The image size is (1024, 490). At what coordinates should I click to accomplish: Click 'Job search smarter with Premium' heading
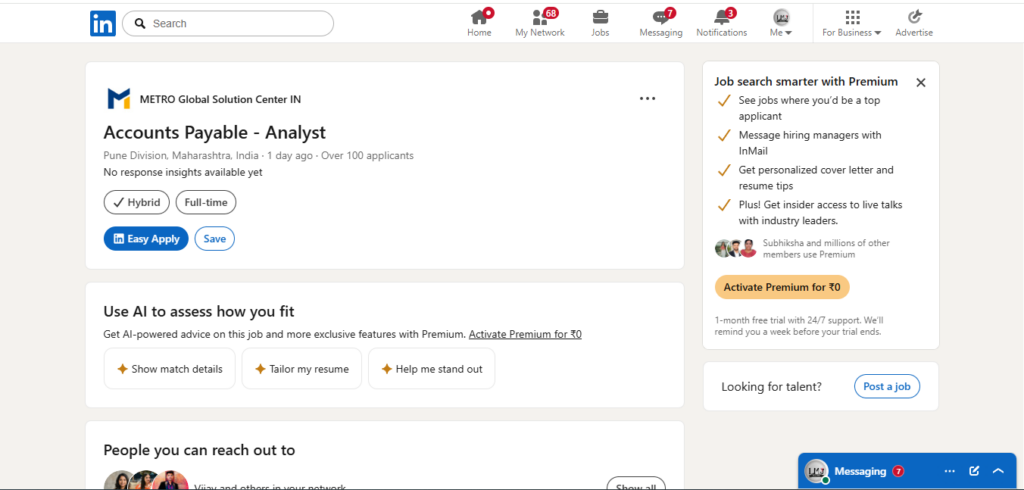pyautogui.click(x=806, y=82)
